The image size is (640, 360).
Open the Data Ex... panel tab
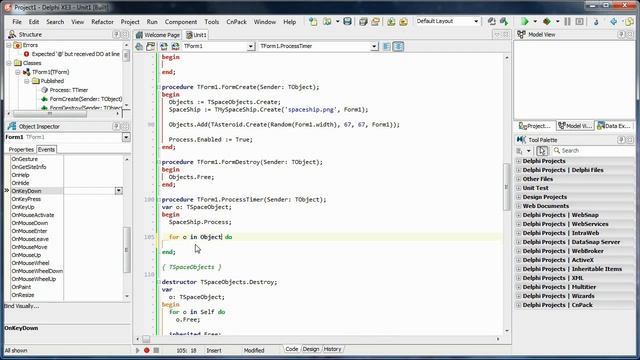pos(614,126)
